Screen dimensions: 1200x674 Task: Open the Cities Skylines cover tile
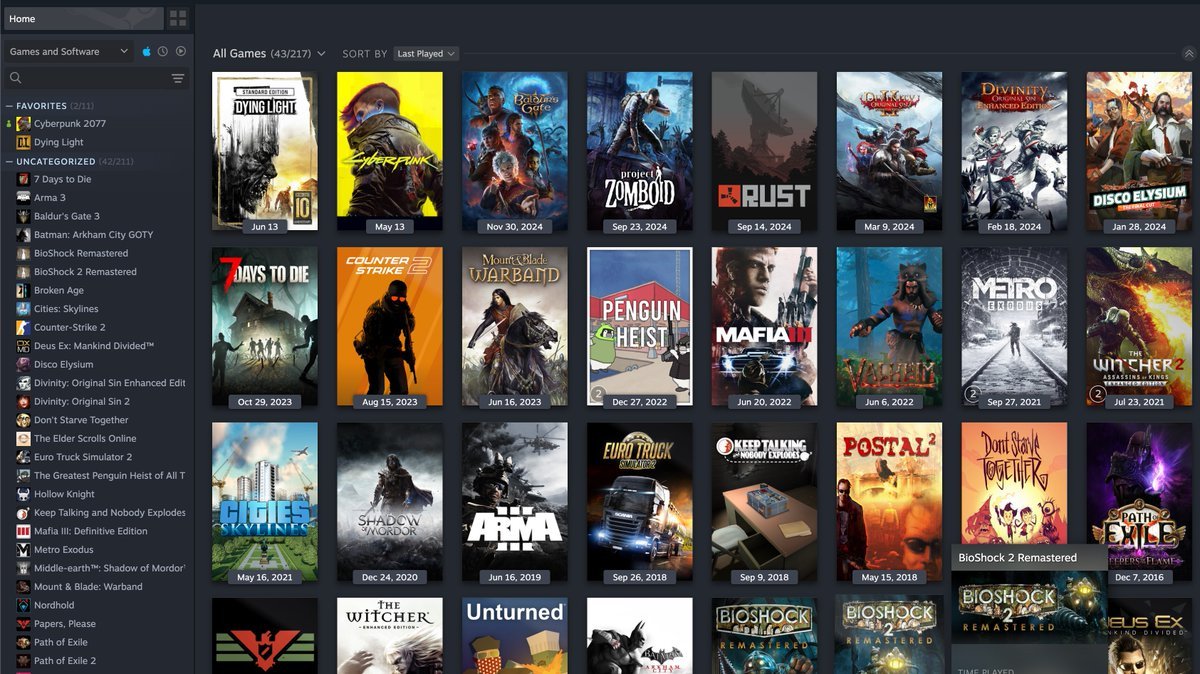pos(265,502)
